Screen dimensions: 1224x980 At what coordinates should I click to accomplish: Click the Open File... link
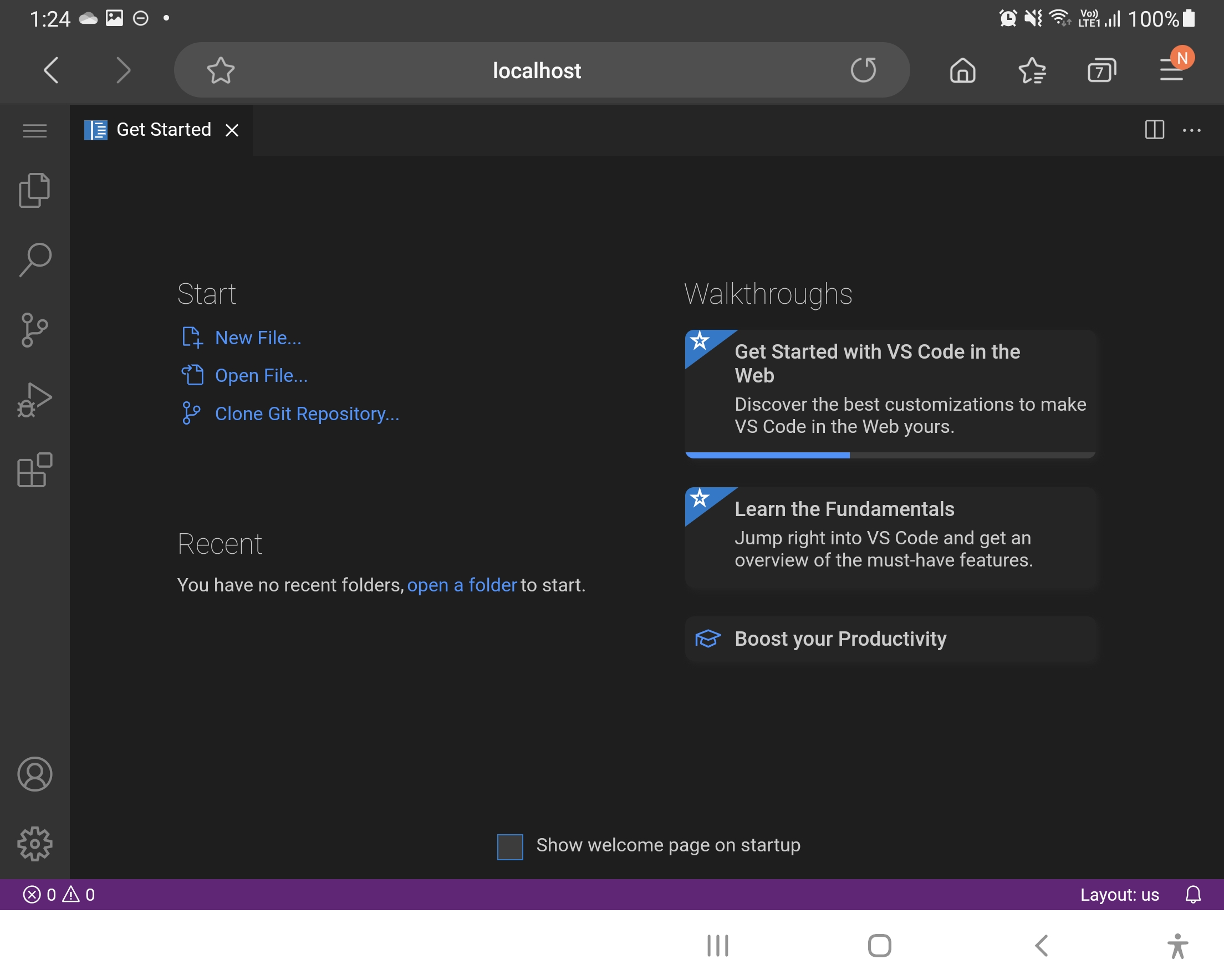261,375
